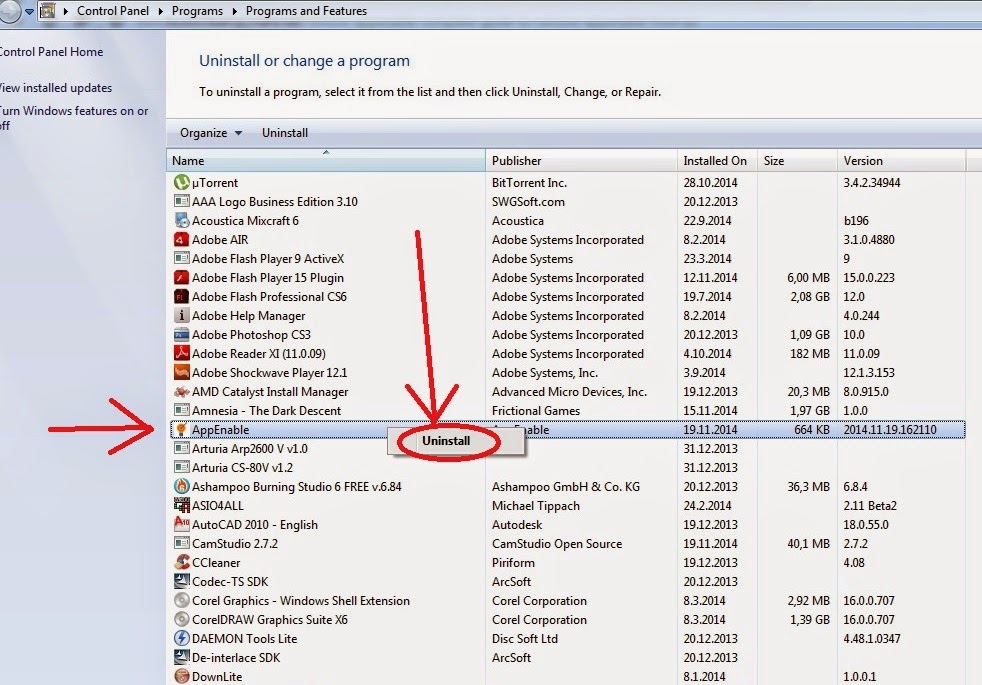
Task: Select the Codec-TS SDK icon
Action: click(x=182, y=581)
